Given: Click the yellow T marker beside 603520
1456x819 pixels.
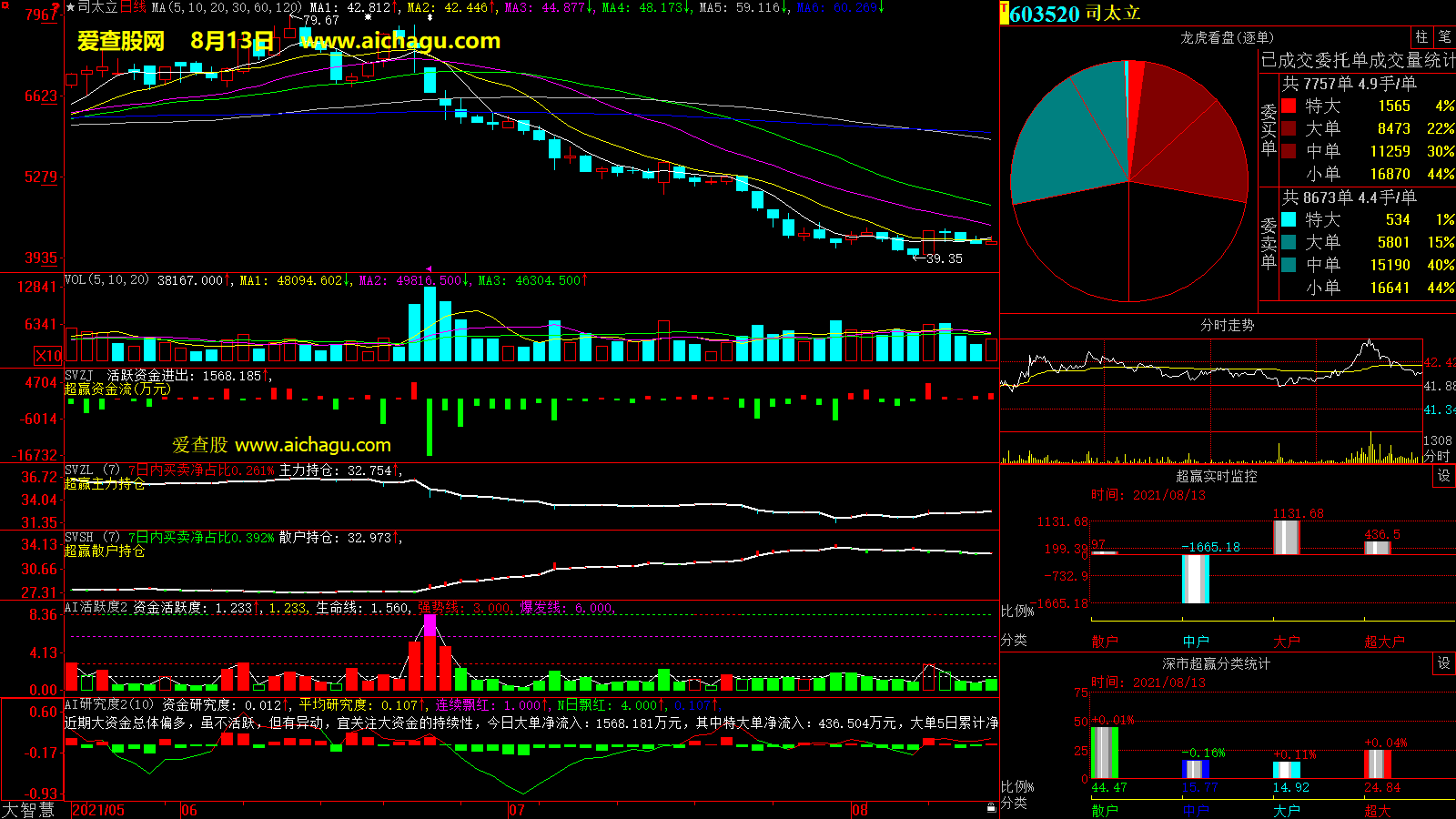Looking at the screenshot, I should [x=1004, y=14].
